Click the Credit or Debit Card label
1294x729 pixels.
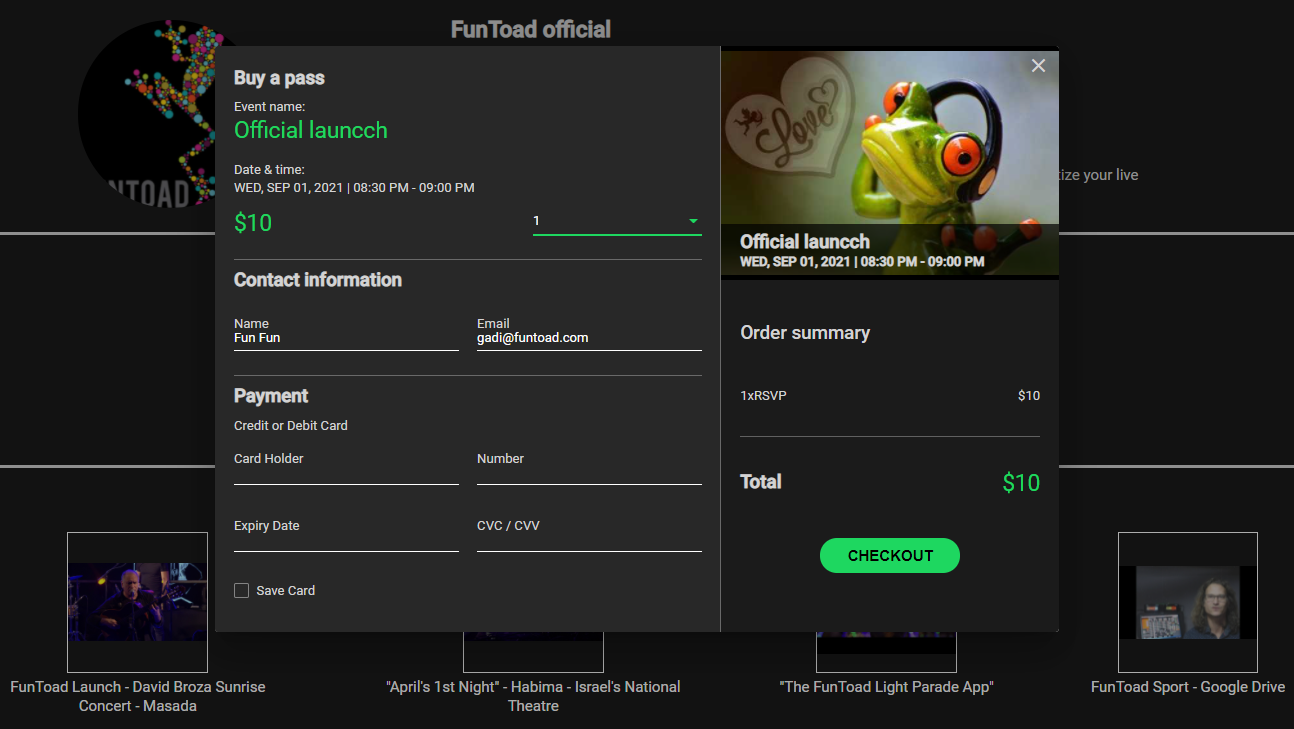pos(291,426)
